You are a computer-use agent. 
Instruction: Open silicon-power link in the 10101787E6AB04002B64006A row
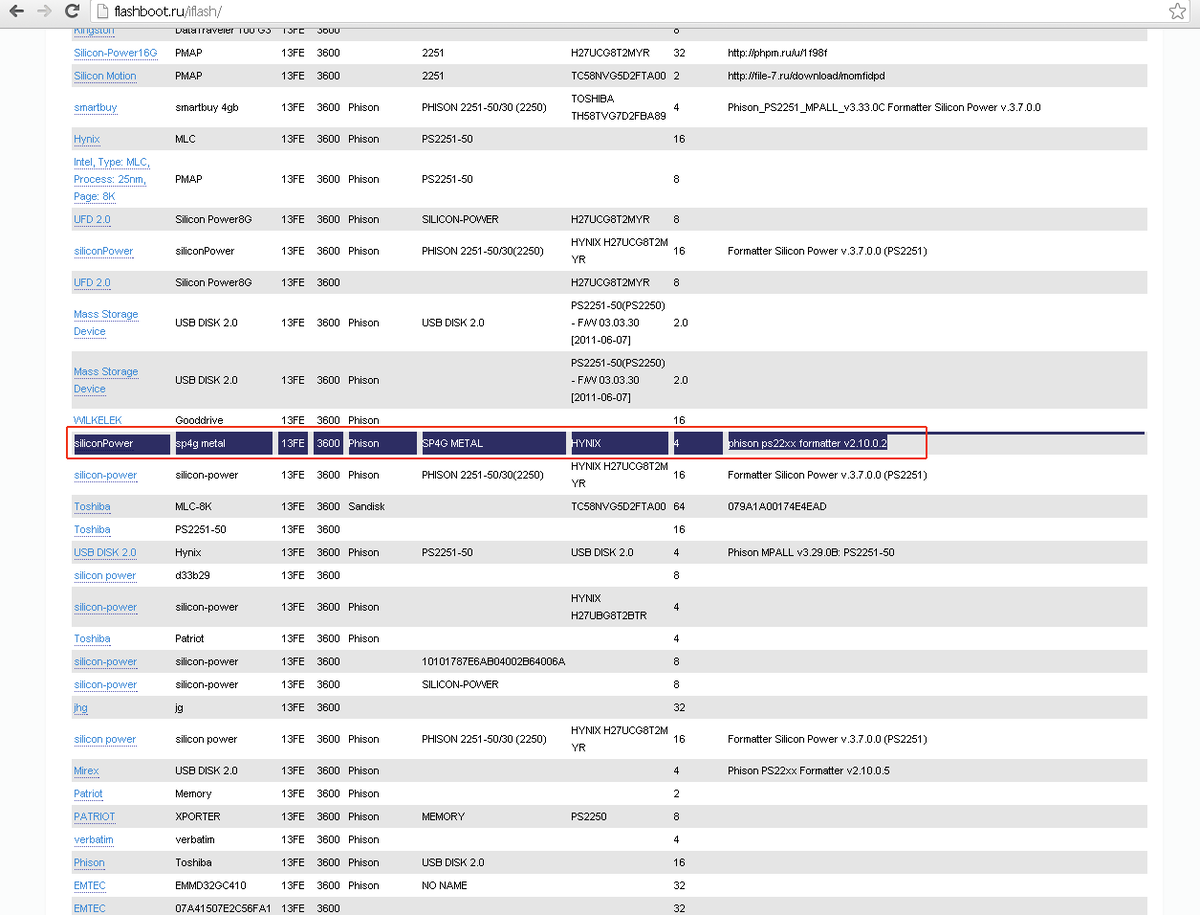coord(106,661)
